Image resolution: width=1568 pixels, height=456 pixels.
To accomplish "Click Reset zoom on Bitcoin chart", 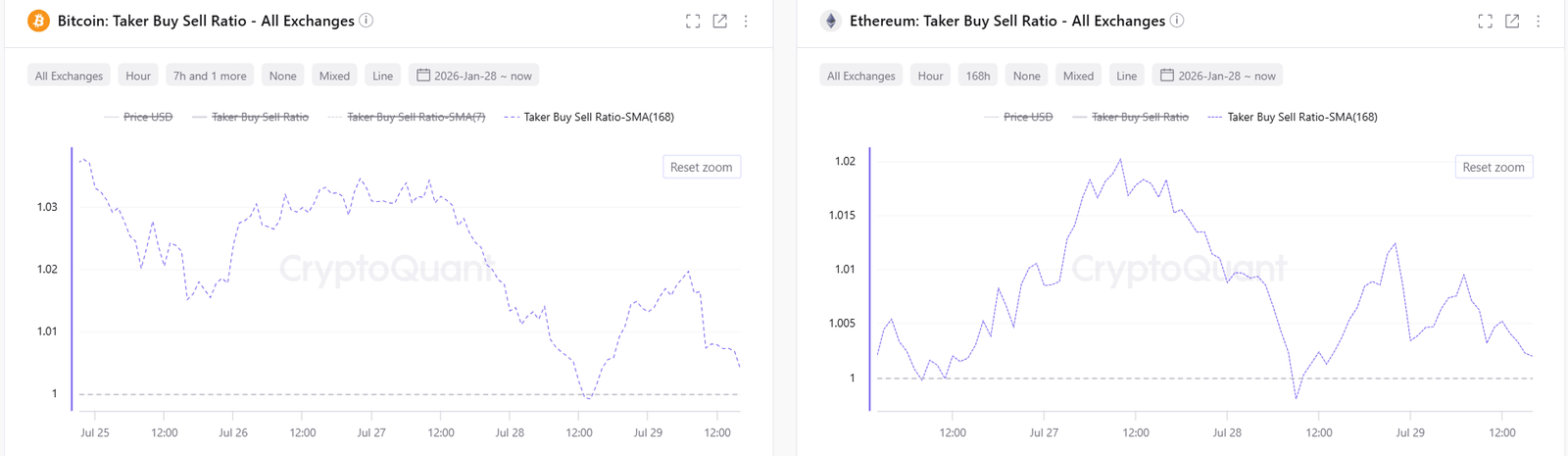I will coord(701,167).
